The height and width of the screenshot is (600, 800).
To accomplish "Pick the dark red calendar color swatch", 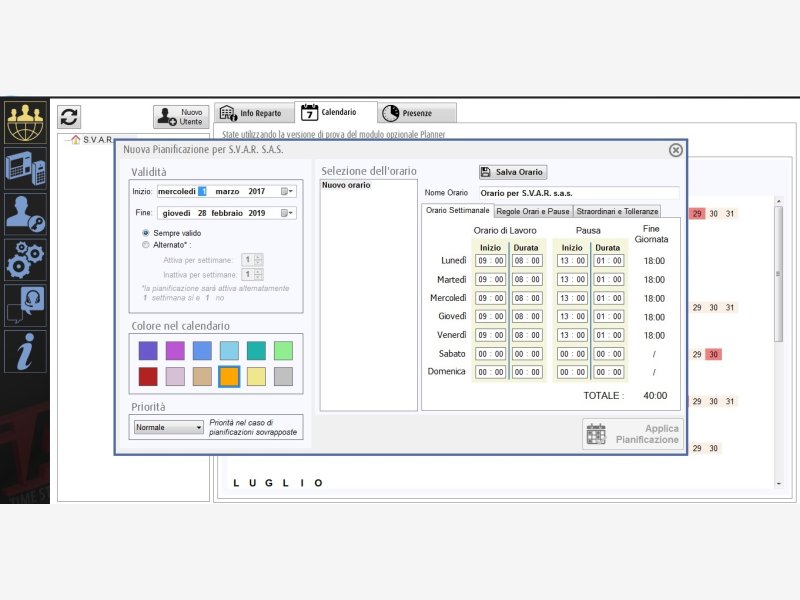I will [148, 376].
